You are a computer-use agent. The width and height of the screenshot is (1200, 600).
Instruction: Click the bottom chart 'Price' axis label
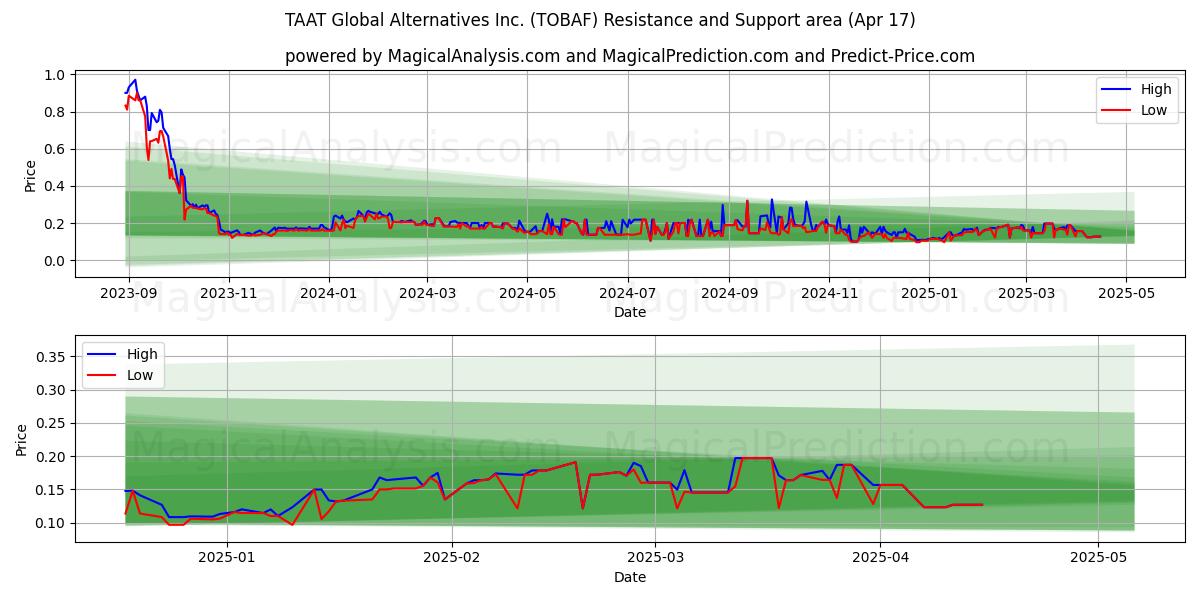coord(22,439)
